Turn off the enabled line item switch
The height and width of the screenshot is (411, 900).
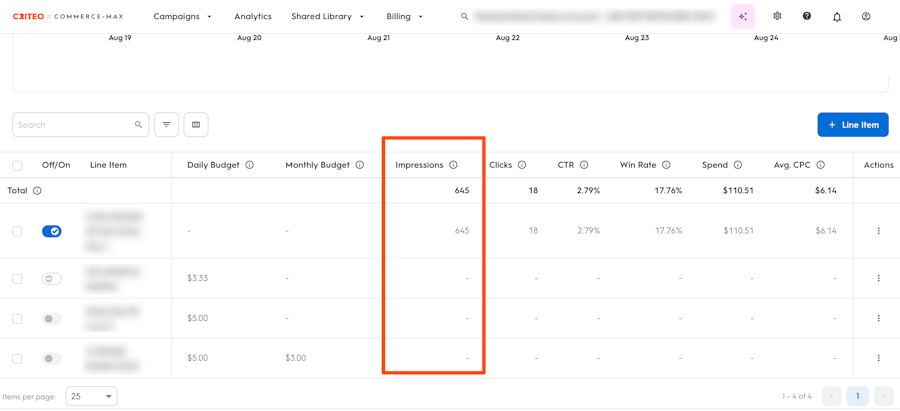tap(52, 231)
